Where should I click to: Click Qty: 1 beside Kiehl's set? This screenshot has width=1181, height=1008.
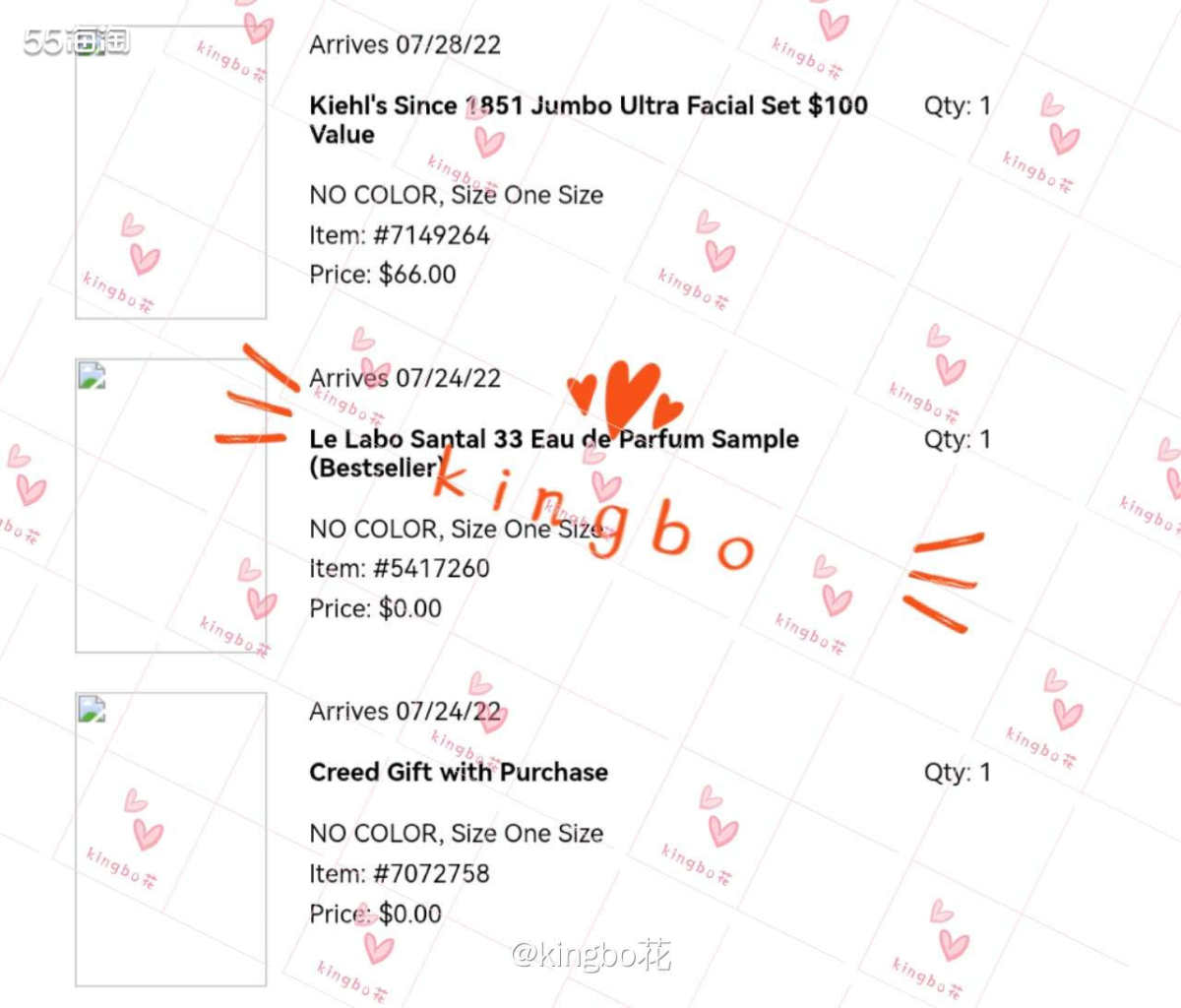click(x=958, y=105)
